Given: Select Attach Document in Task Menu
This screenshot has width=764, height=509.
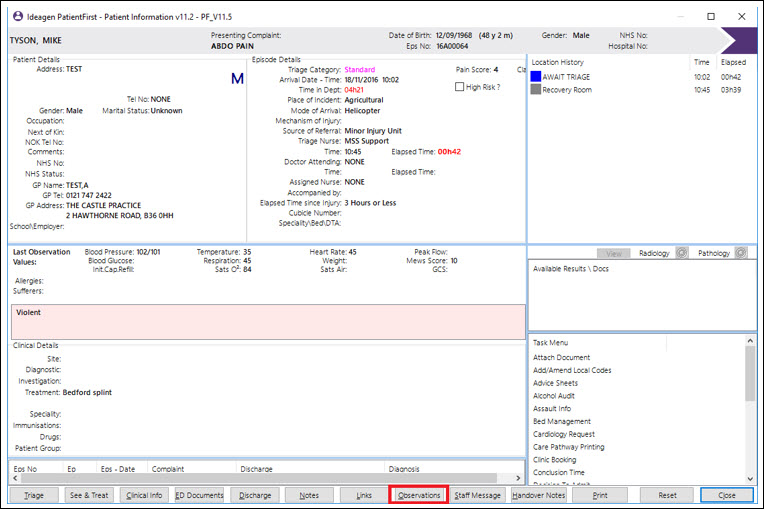Looking at the screenshot, I should click(x=561, y=358).
